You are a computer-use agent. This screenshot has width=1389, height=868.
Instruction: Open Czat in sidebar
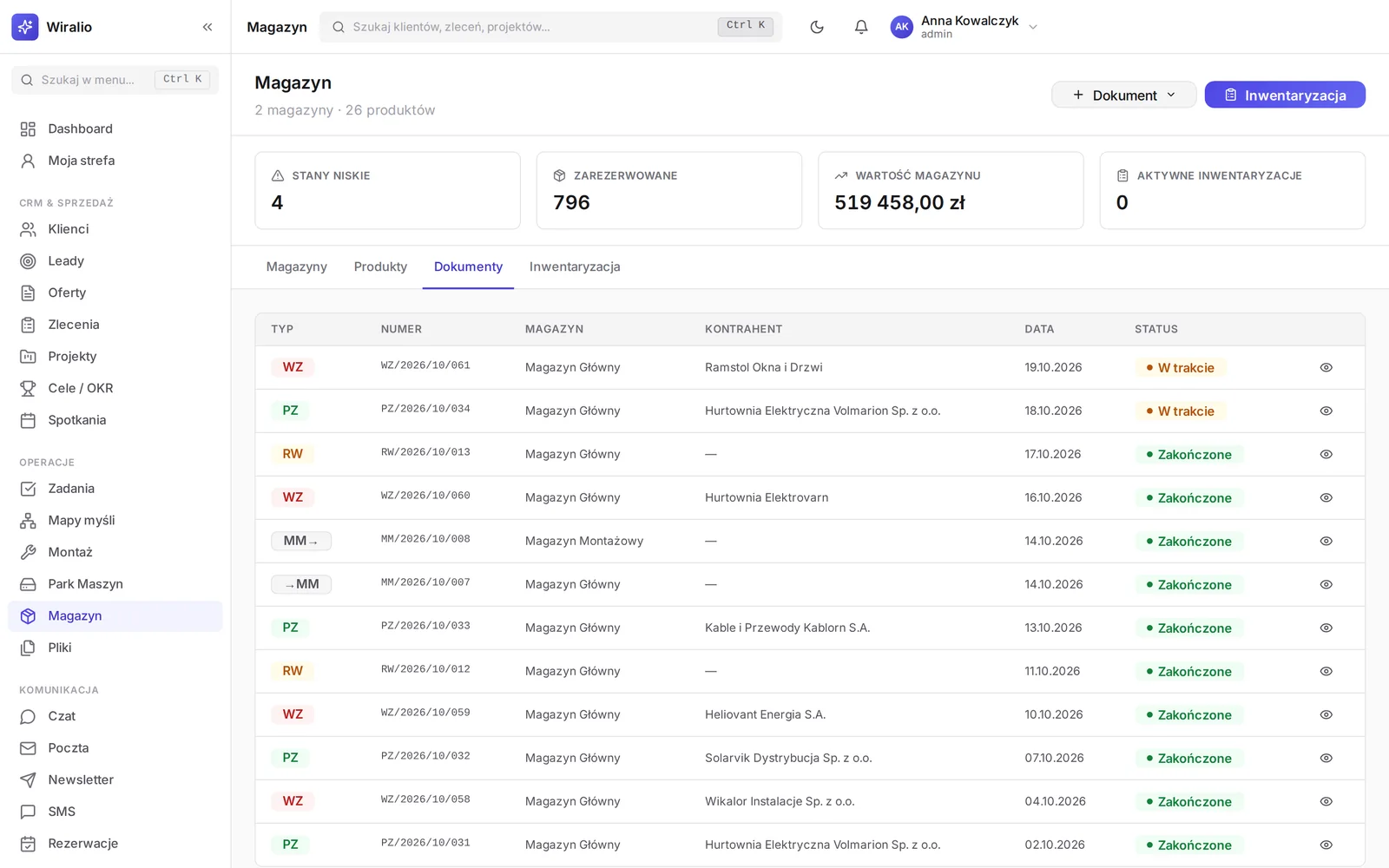[x=115, y=716]
